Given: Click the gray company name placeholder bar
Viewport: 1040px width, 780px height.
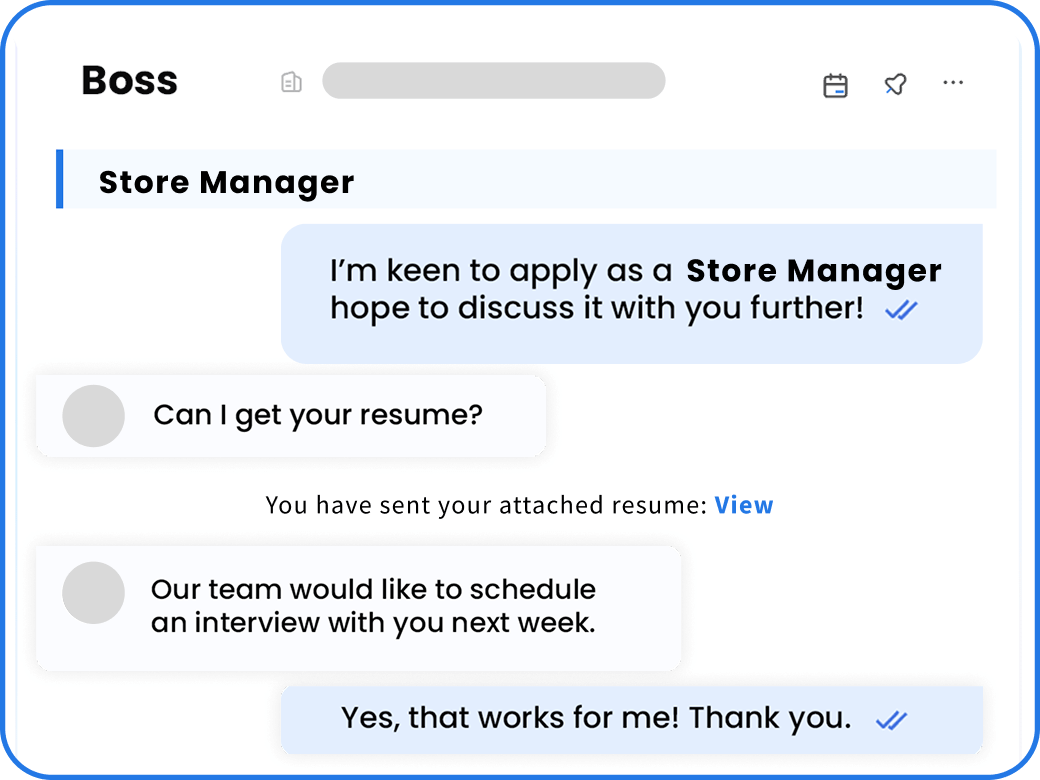Looking at the screenshot, I should click(x=493, y=81).
